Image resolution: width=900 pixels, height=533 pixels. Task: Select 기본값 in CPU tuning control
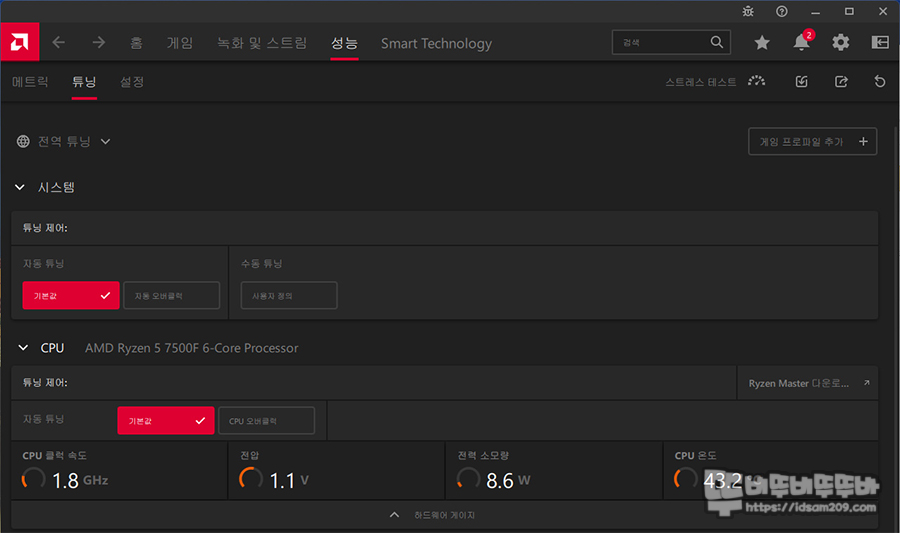pos(166,421)
